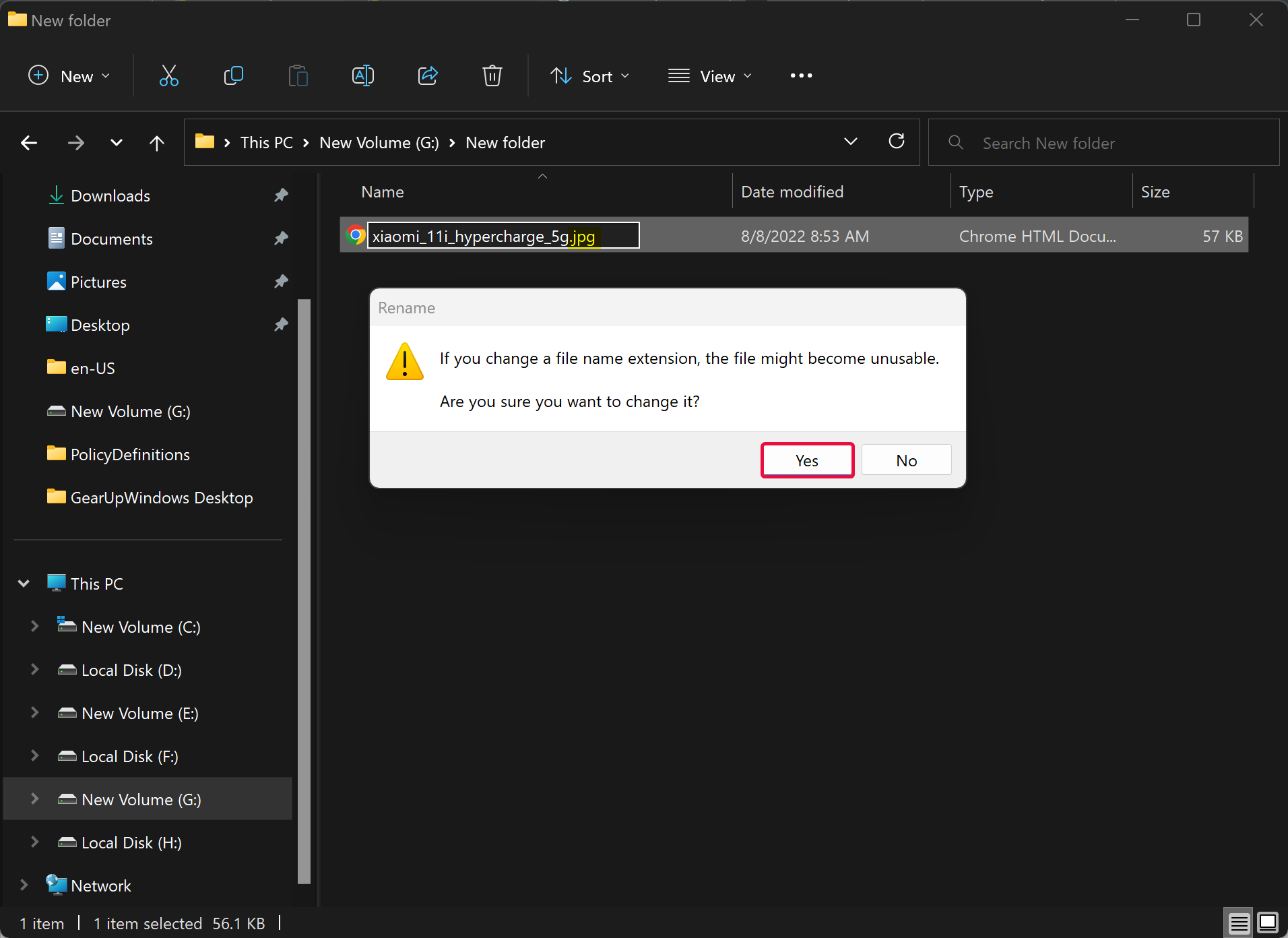
Task: Click the Paste clipboard icon
Action: click(x=298, y=75)
